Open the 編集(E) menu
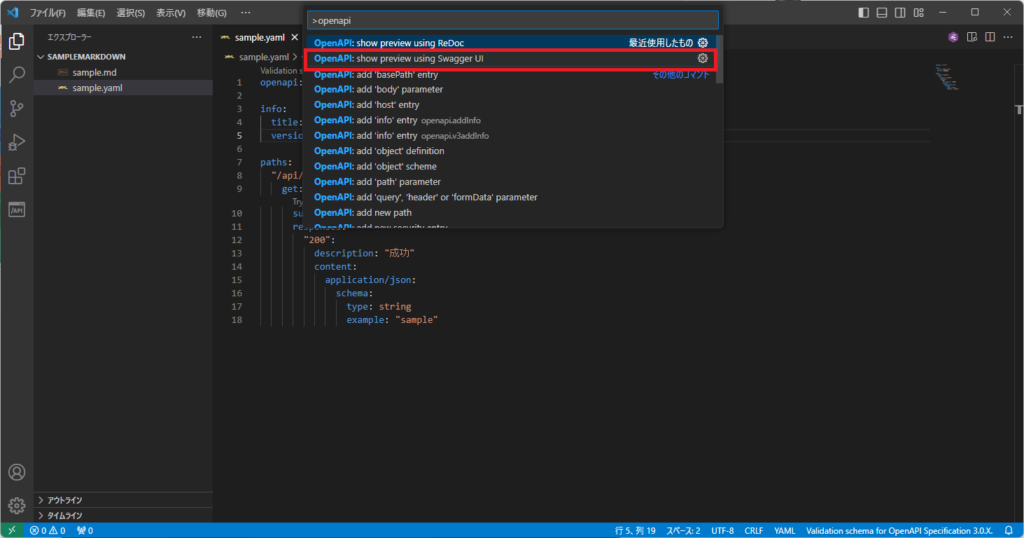1024x538 pixels. [x=91, y=12]
